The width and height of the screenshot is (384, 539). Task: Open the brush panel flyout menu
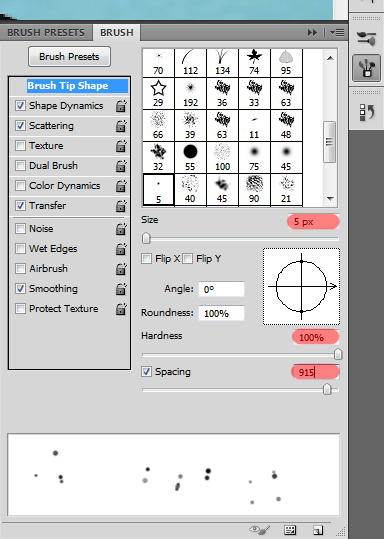click(337, 33)
